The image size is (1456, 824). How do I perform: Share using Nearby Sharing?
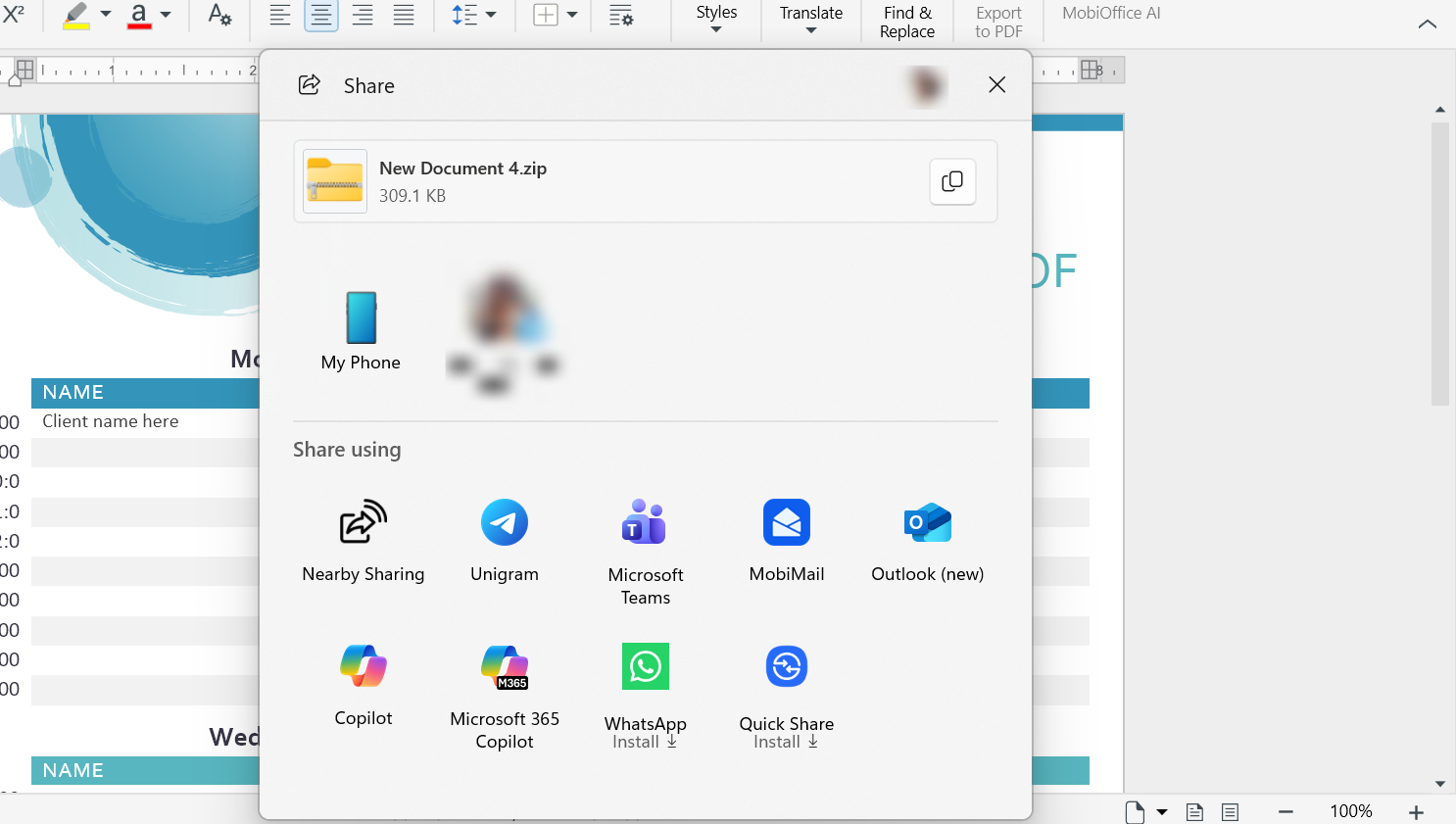(364, 542)
